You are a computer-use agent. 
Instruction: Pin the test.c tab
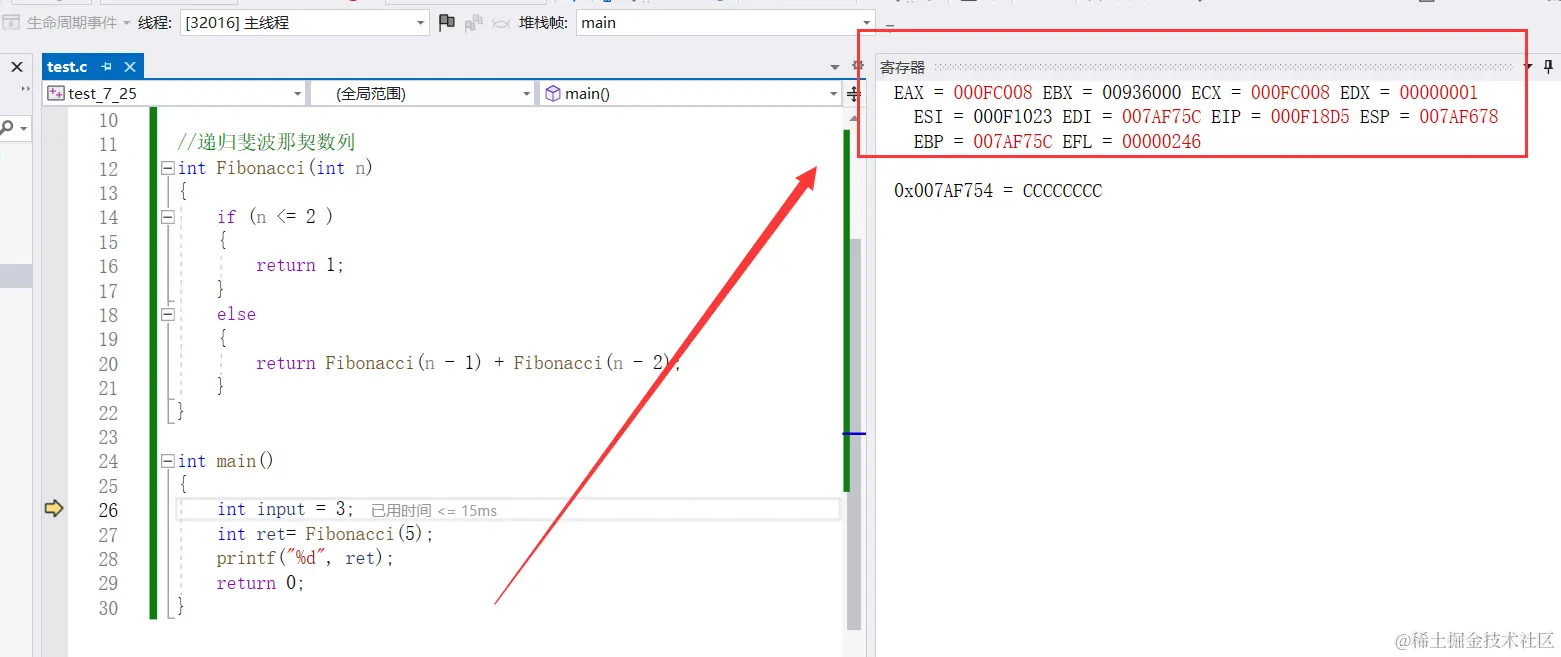pos(106,67)
